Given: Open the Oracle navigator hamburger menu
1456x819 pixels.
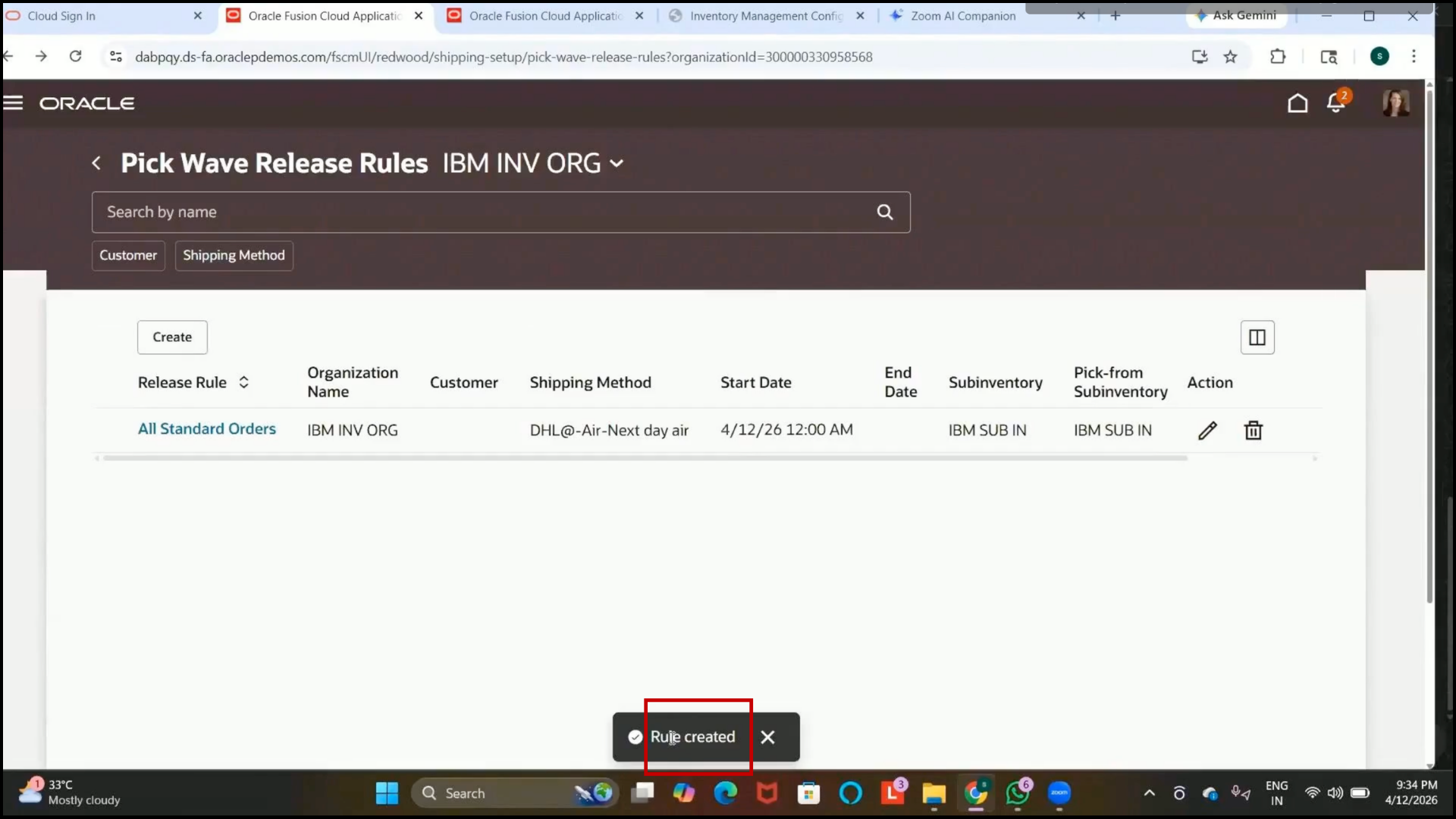Looking at the screenshot, I should pyautogui.click(x=13, y=103).
